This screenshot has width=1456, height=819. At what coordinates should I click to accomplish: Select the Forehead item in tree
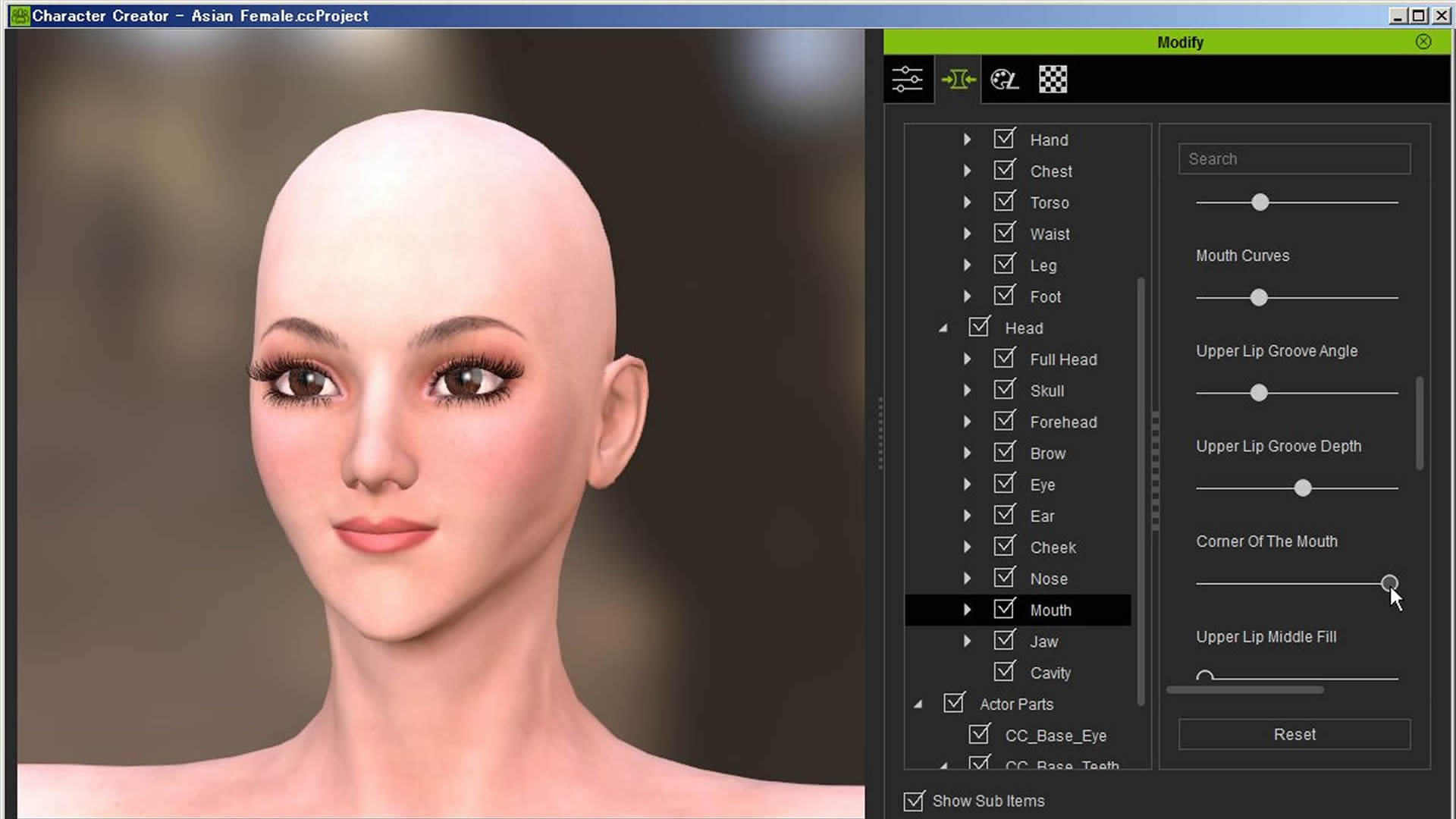[x=1063, y=422]
